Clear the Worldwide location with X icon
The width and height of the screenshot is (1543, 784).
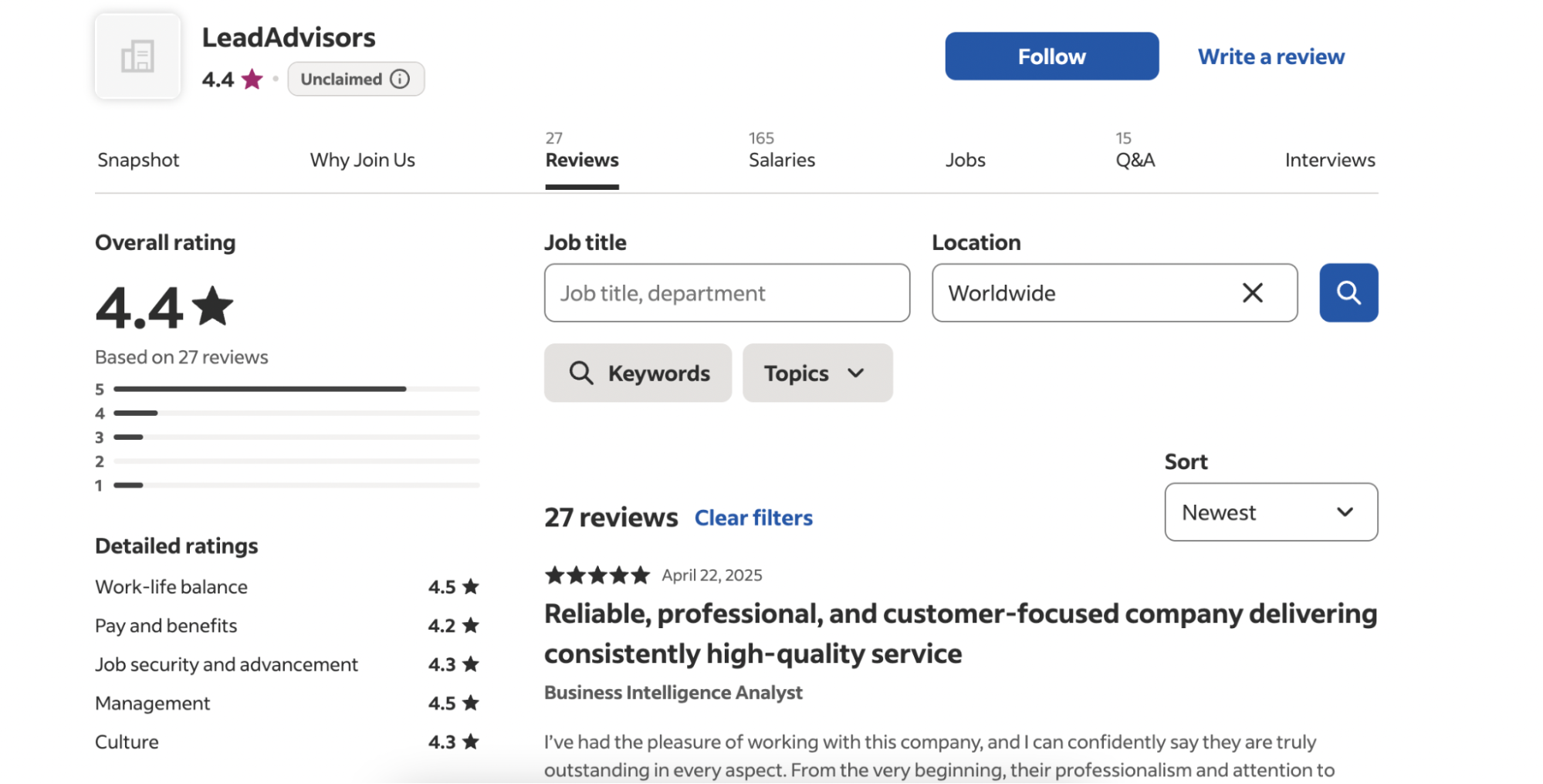(1252, 293)
